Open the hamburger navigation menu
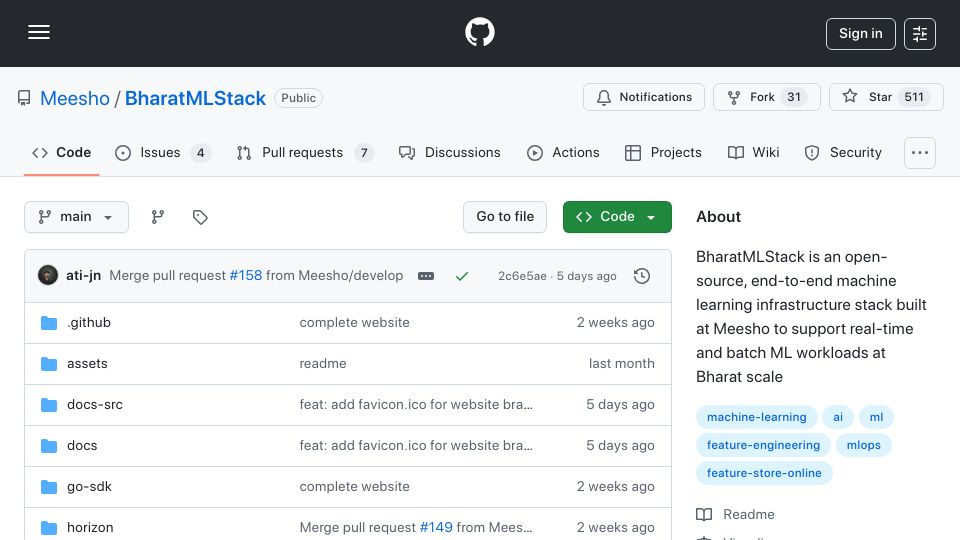 [x=39, y=32]
